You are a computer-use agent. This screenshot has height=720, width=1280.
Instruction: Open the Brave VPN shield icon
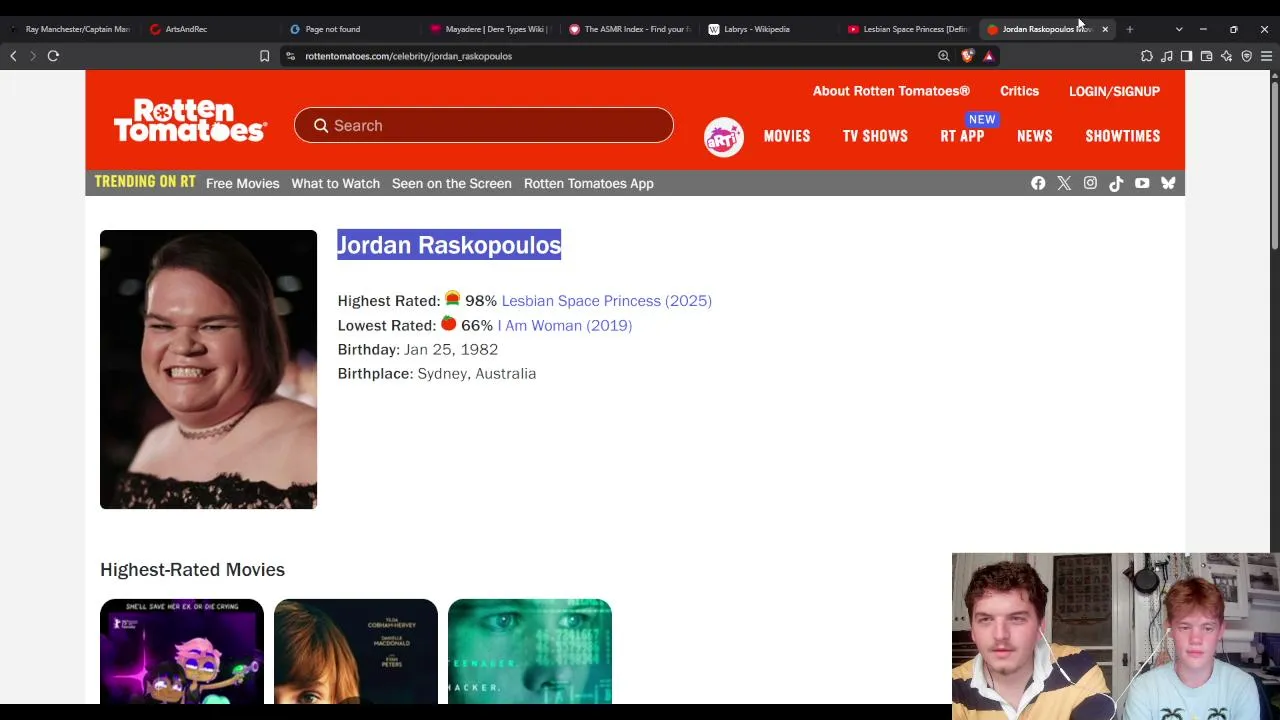point(1246,56)
